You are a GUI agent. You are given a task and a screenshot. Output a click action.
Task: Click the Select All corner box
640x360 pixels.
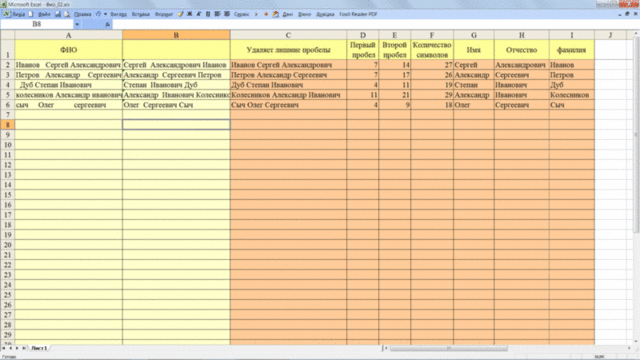pyautogui.click(x=7, y=35)
